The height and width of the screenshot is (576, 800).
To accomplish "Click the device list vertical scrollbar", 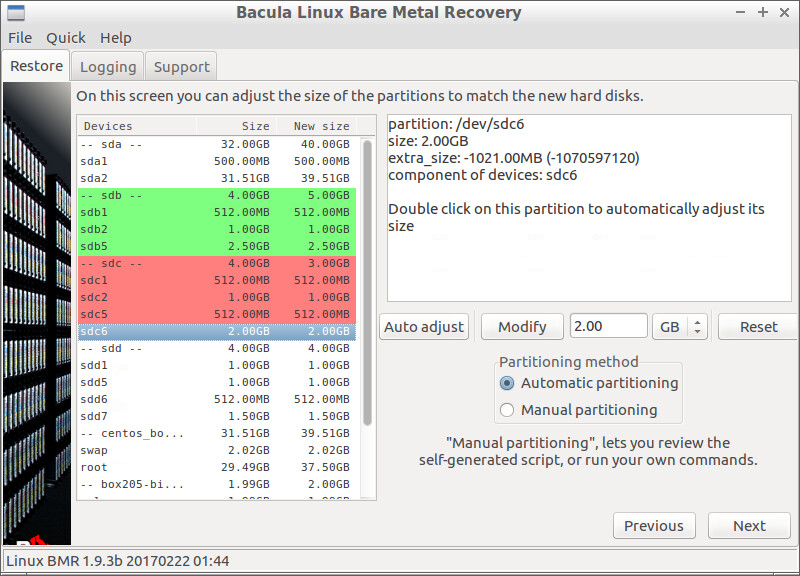I will click(367, 283).
